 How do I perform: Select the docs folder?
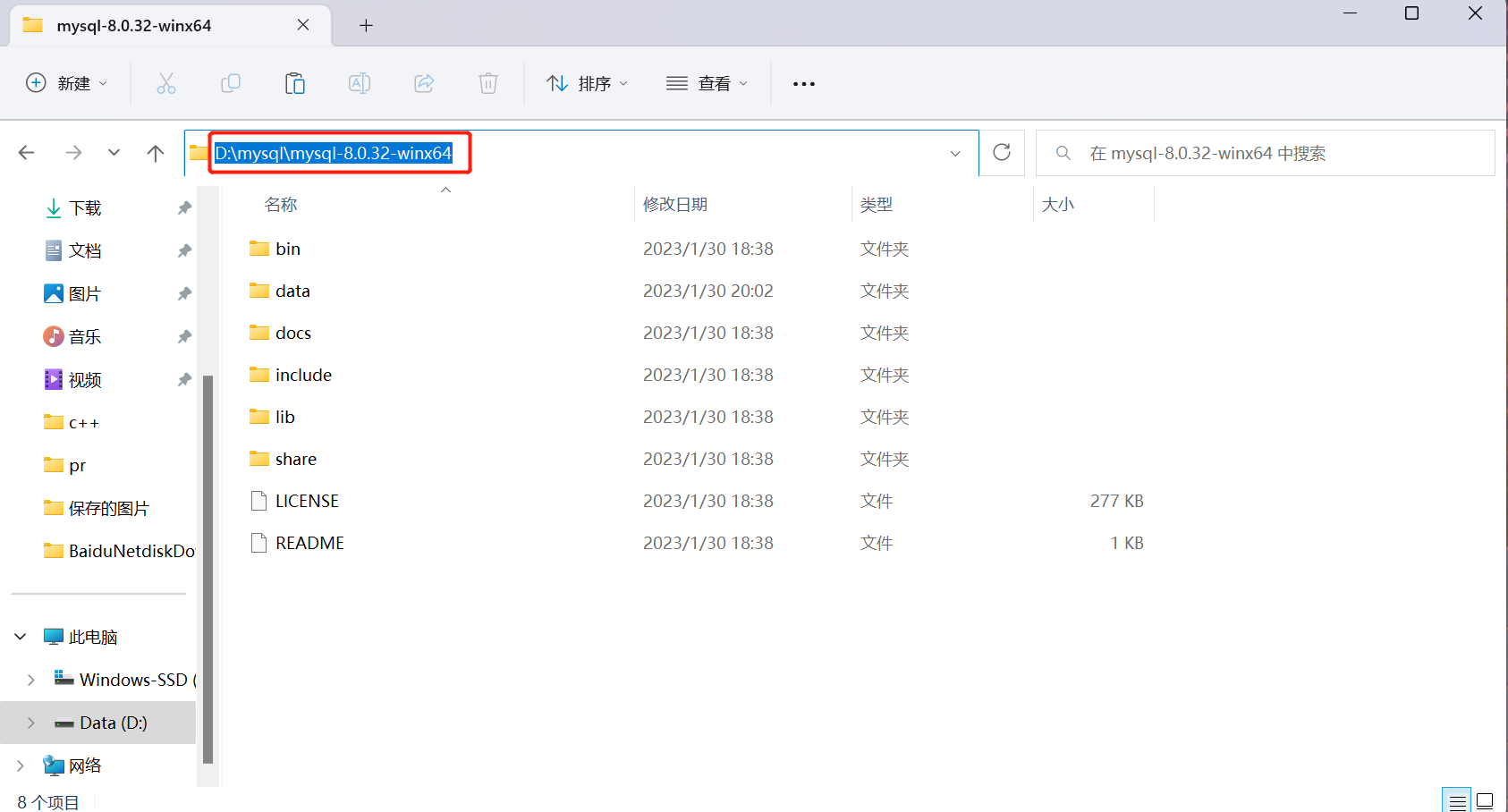tap(293, 333)
